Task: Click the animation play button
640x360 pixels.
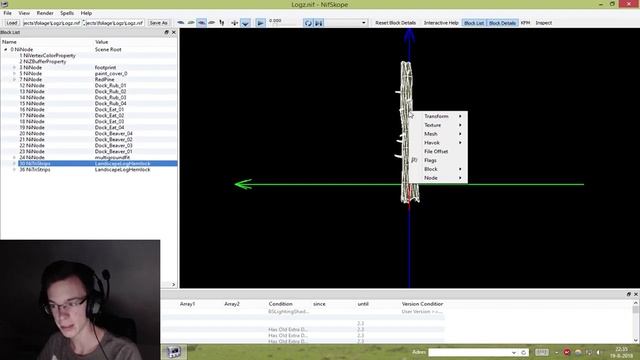Action: 260,23
